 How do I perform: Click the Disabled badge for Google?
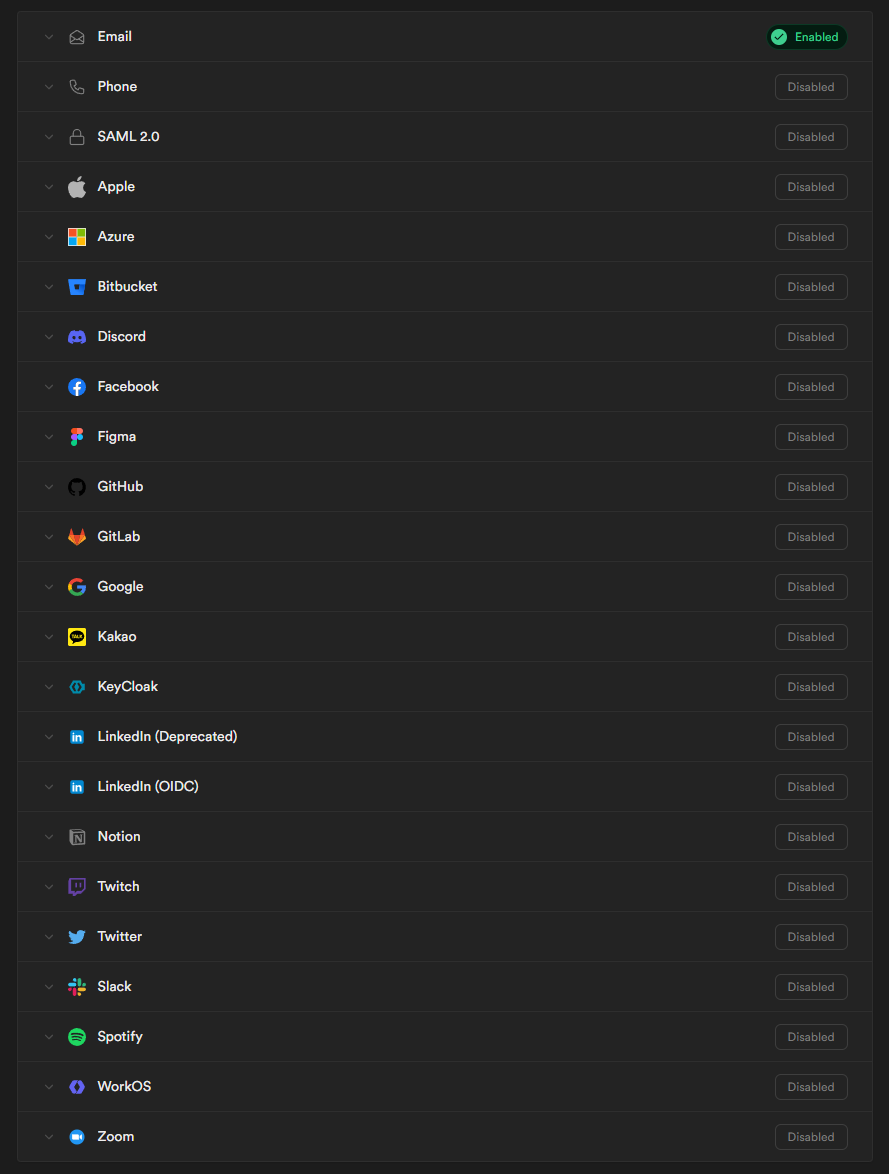(x=811, y=587)
